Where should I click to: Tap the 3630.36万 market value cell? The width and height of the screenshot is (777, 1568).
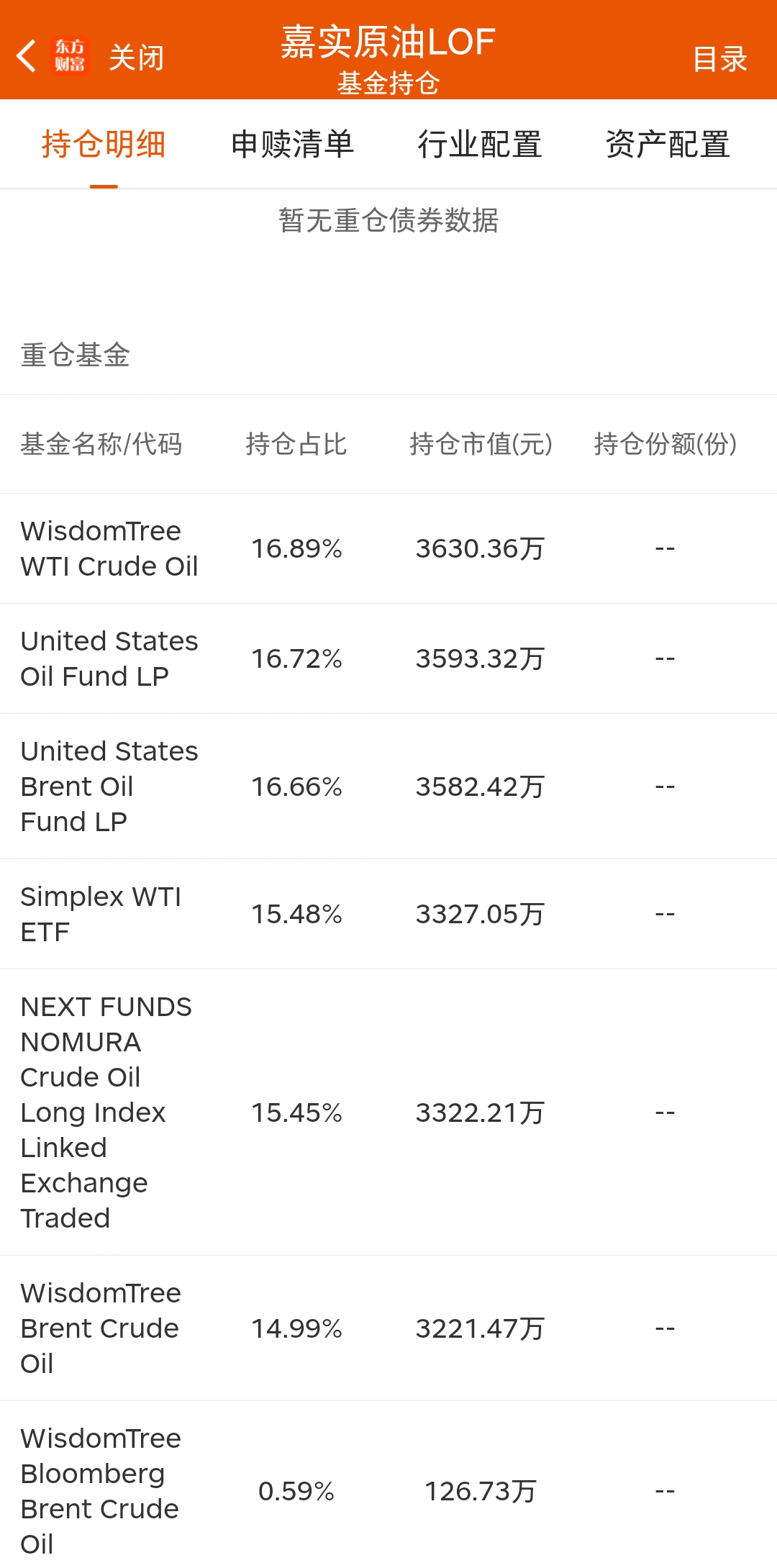click(480, 549)
